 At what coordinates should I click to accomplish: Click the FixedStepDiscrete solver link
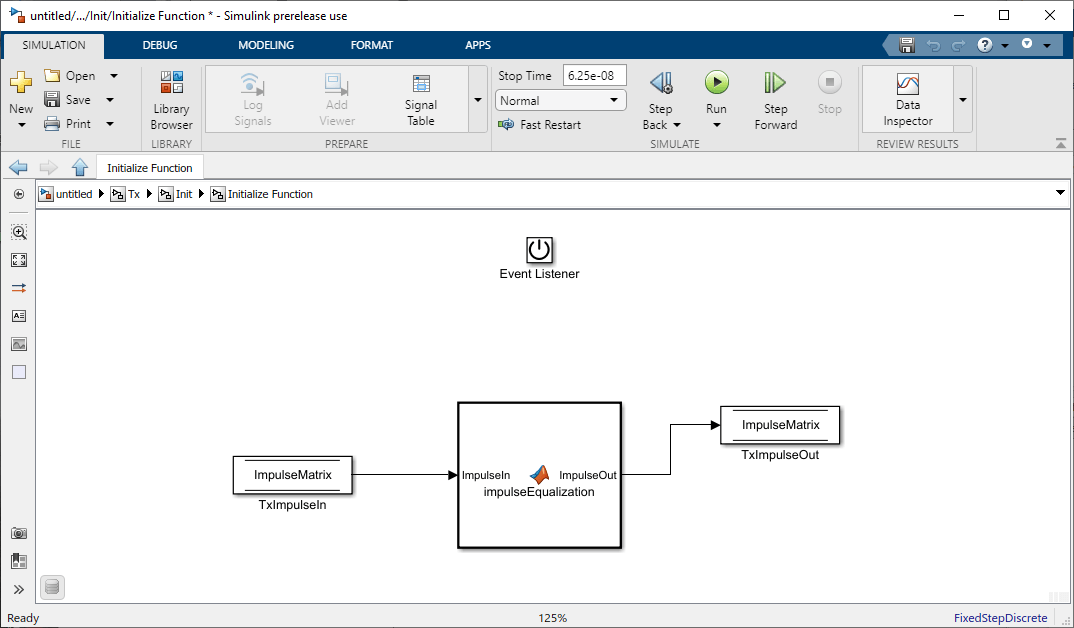(x=1001, y=618)
